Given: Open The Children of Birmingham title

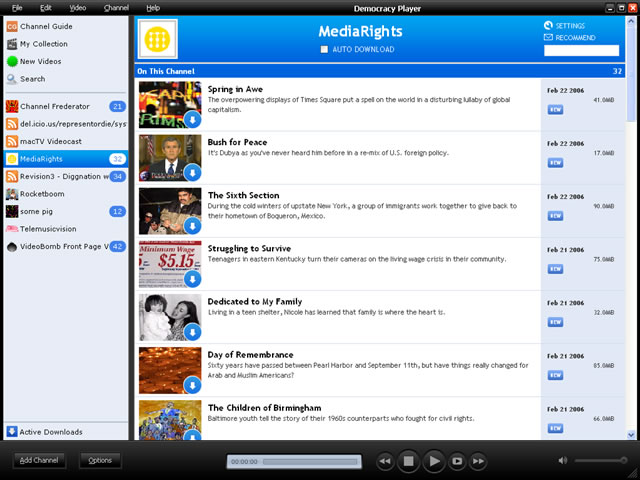Looking at the screenshot, I should pos(264,408).
